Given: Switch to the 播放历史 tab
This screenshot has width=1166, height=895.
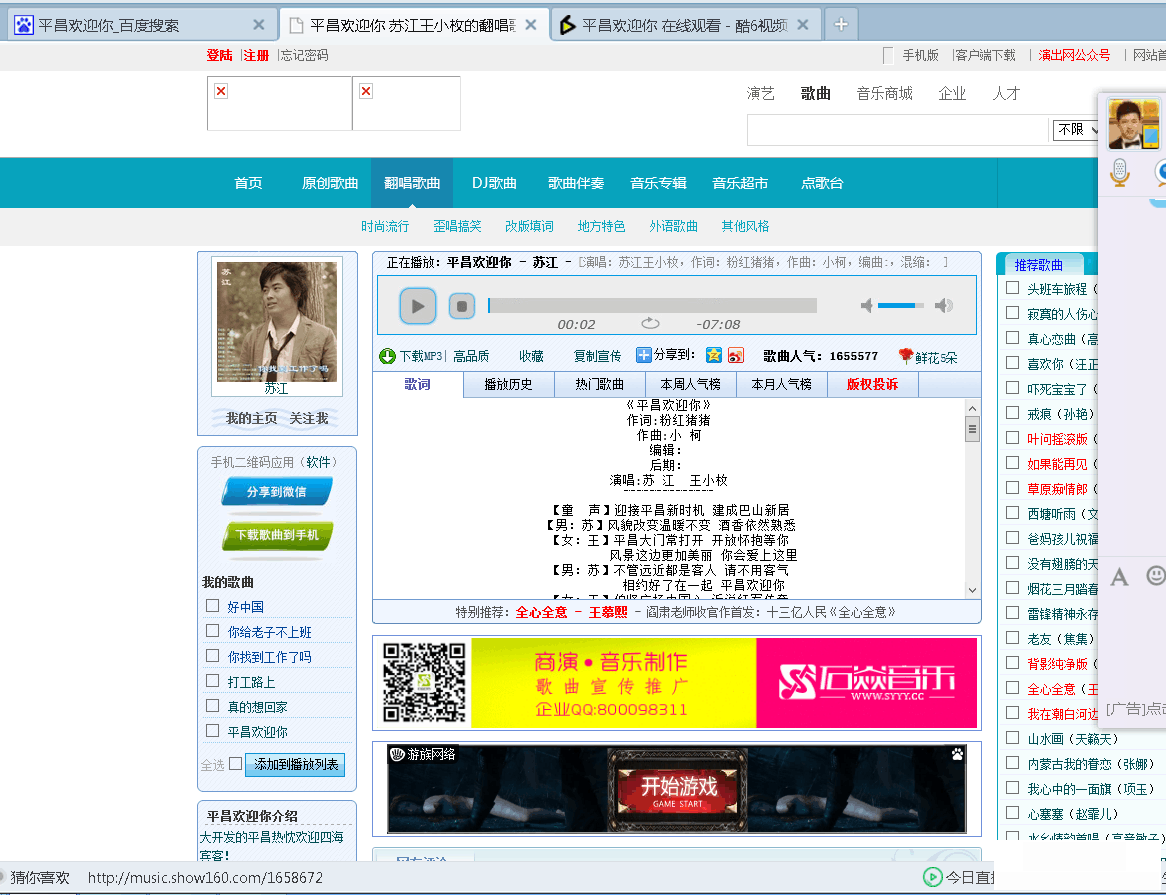Looking at the screenshot, I should coord(508,384).
